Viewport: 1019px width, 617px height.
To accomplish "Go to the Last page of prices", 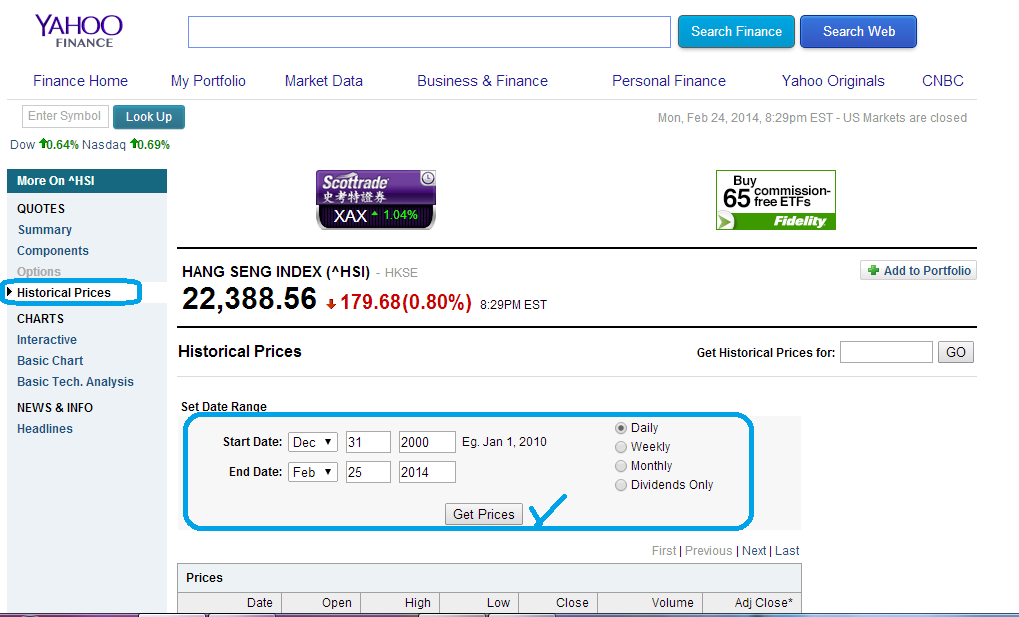I will pos(787,551).
